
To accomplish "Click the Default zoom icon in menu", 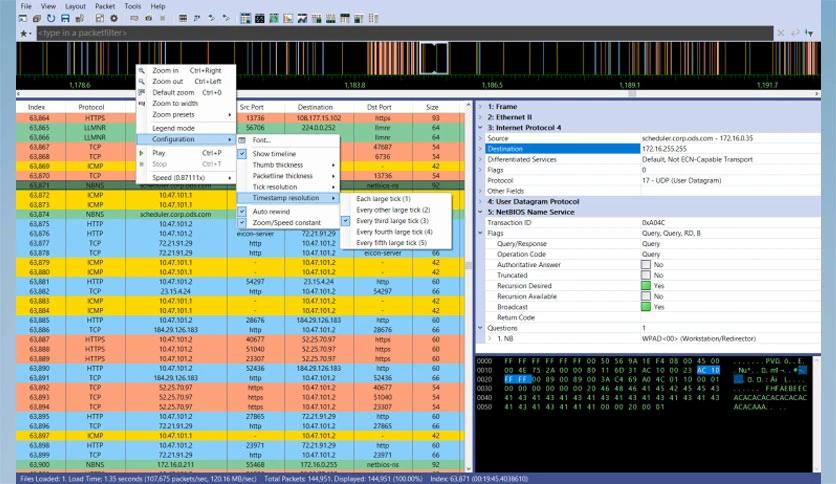I will [x=142, y=92].
